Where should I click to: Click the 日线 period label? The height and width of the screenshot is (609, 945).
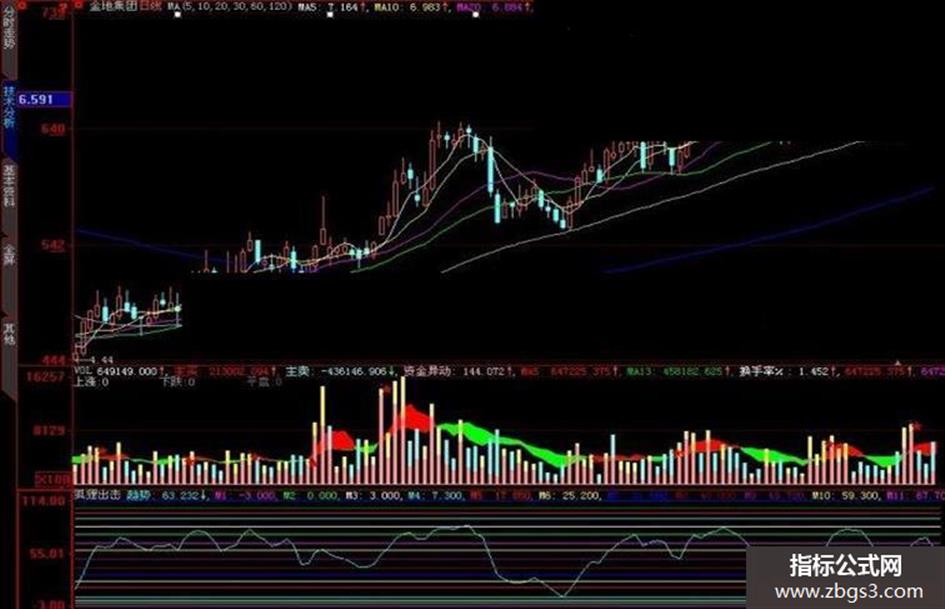pos(150,6)
